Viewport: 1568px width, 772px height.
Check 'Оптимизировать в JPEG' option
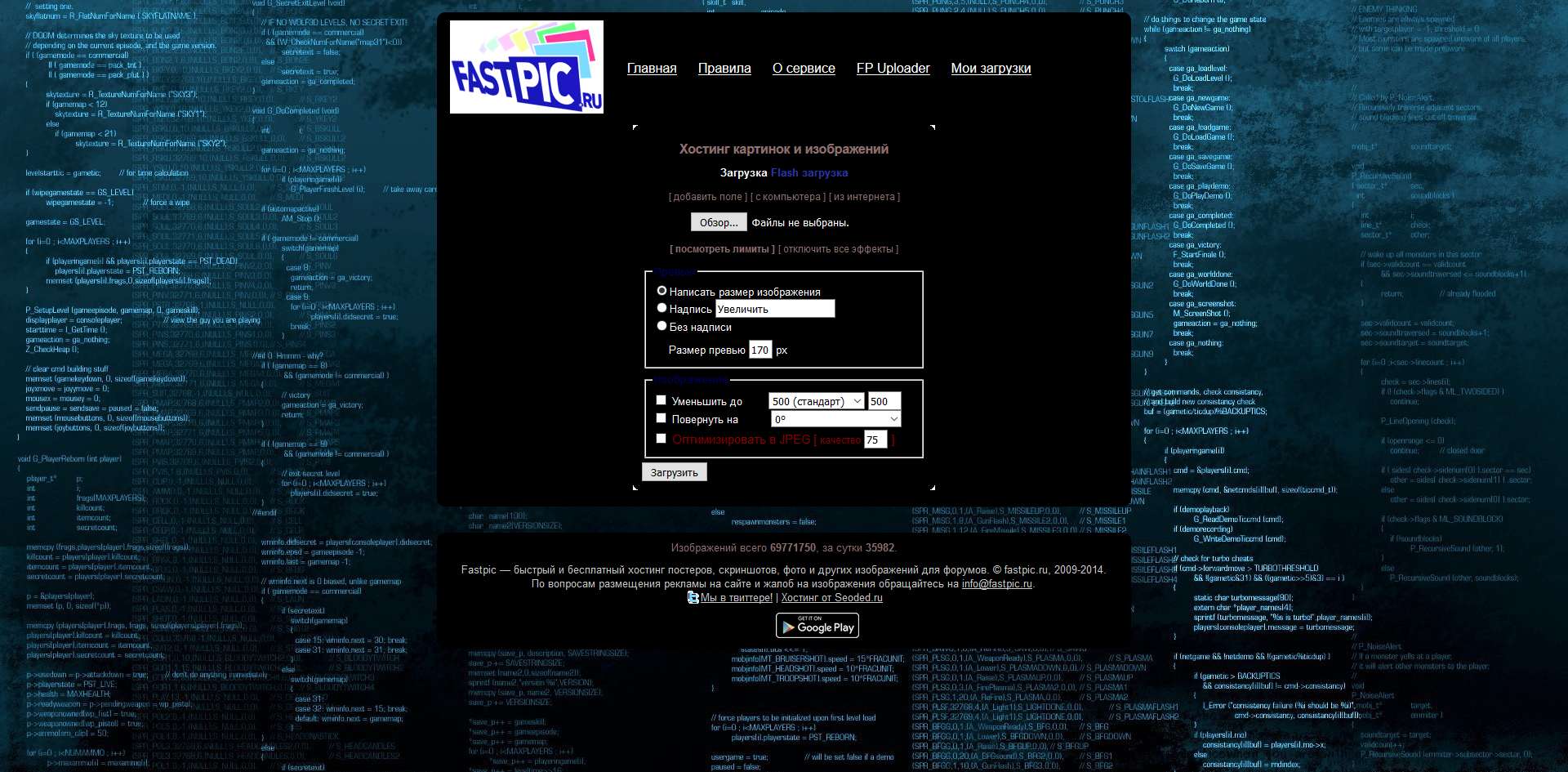660,438
